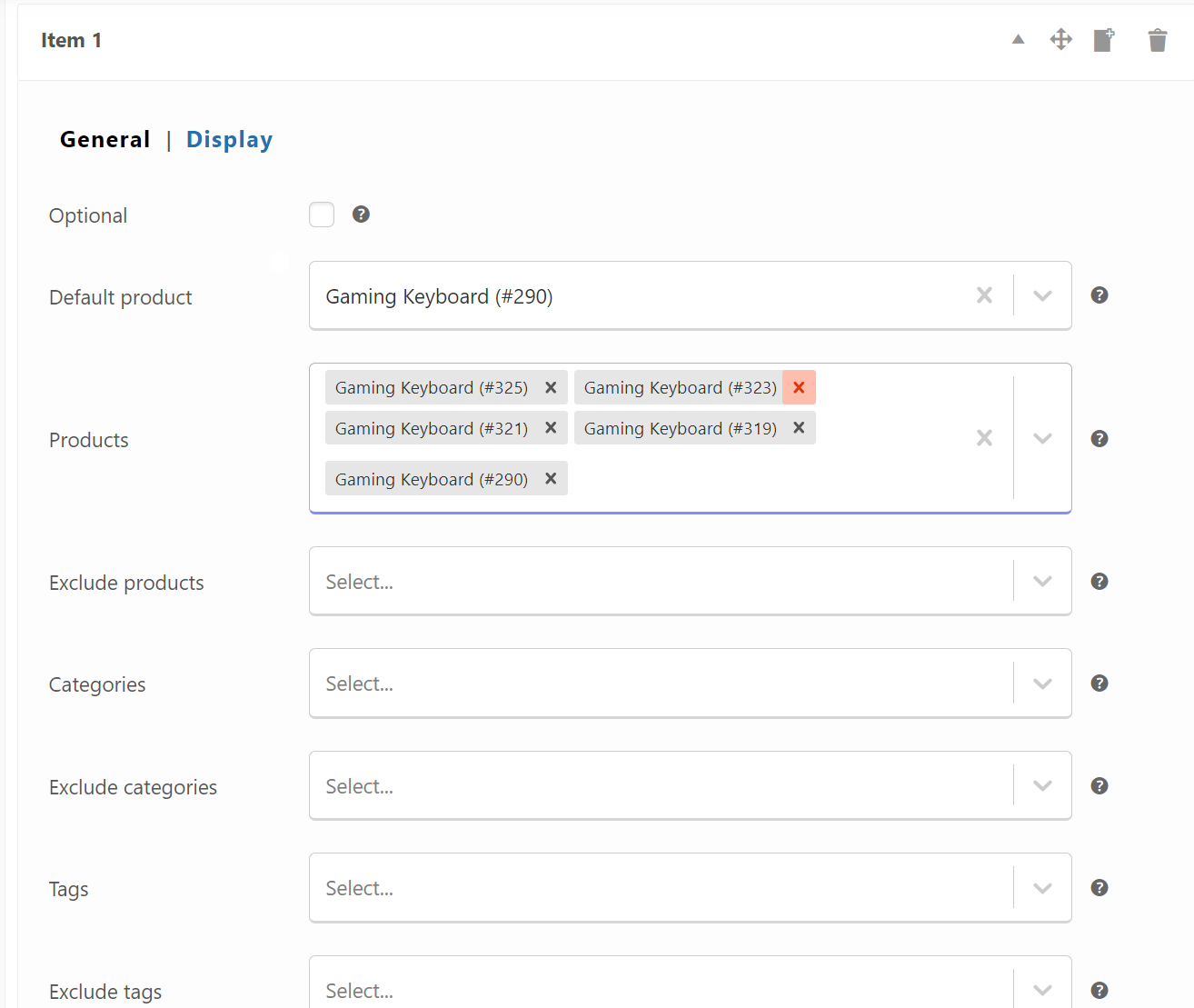Show help for the Products field
1194x1008 pixels.
1099,439
